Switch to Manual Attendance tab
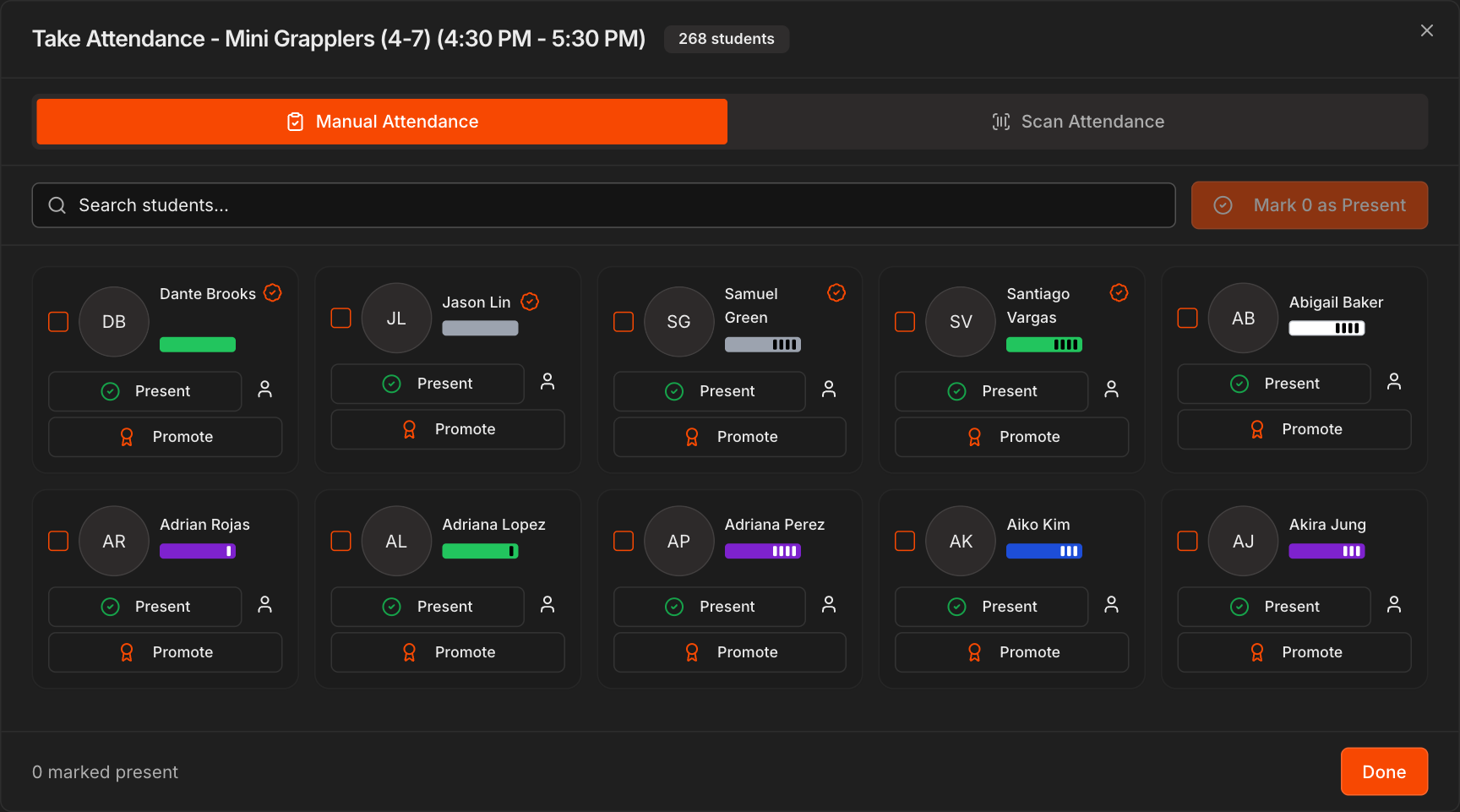The width and height of the screenshot is (1460, 812). coord(382,122)
